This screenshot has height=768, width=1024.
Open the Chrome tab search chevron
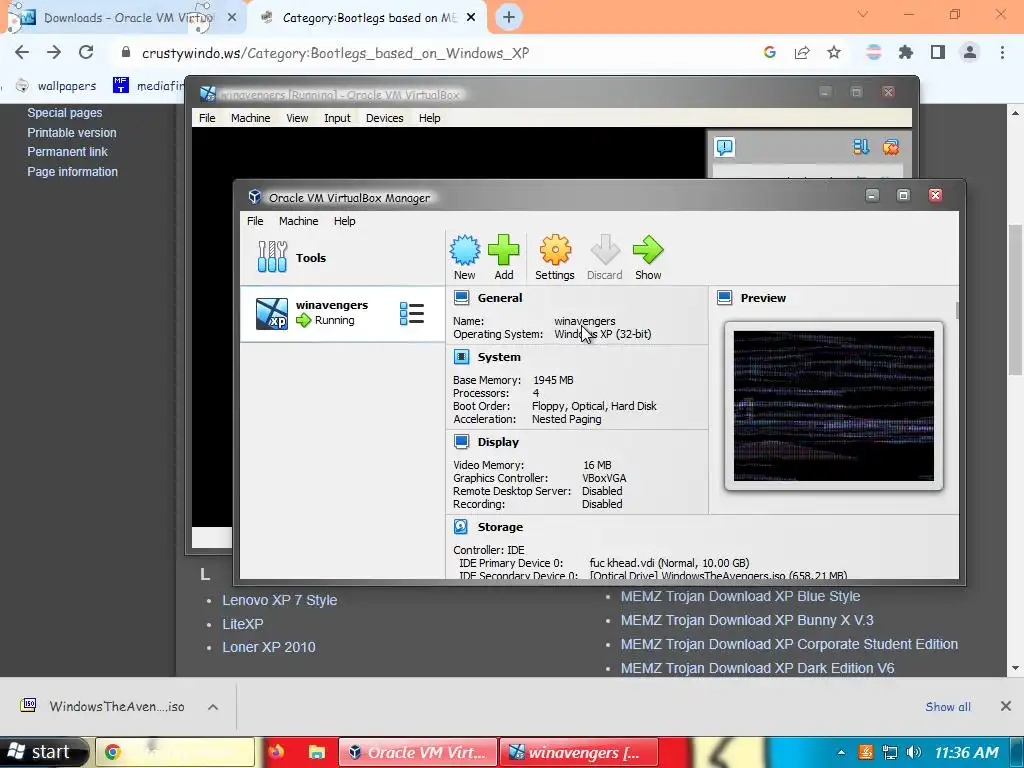click(x=863, y=14)
